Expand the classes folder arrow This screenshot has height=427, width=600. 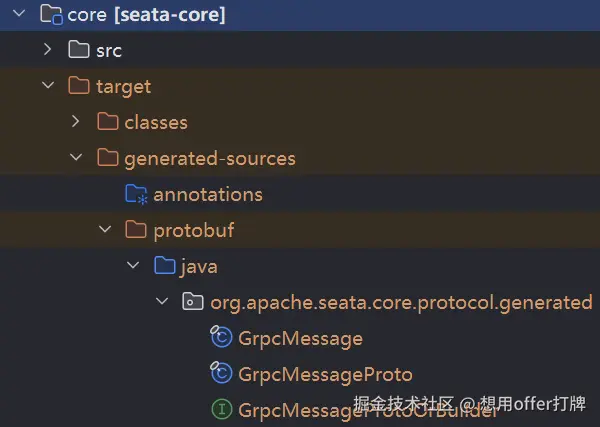tap(76, 122)
